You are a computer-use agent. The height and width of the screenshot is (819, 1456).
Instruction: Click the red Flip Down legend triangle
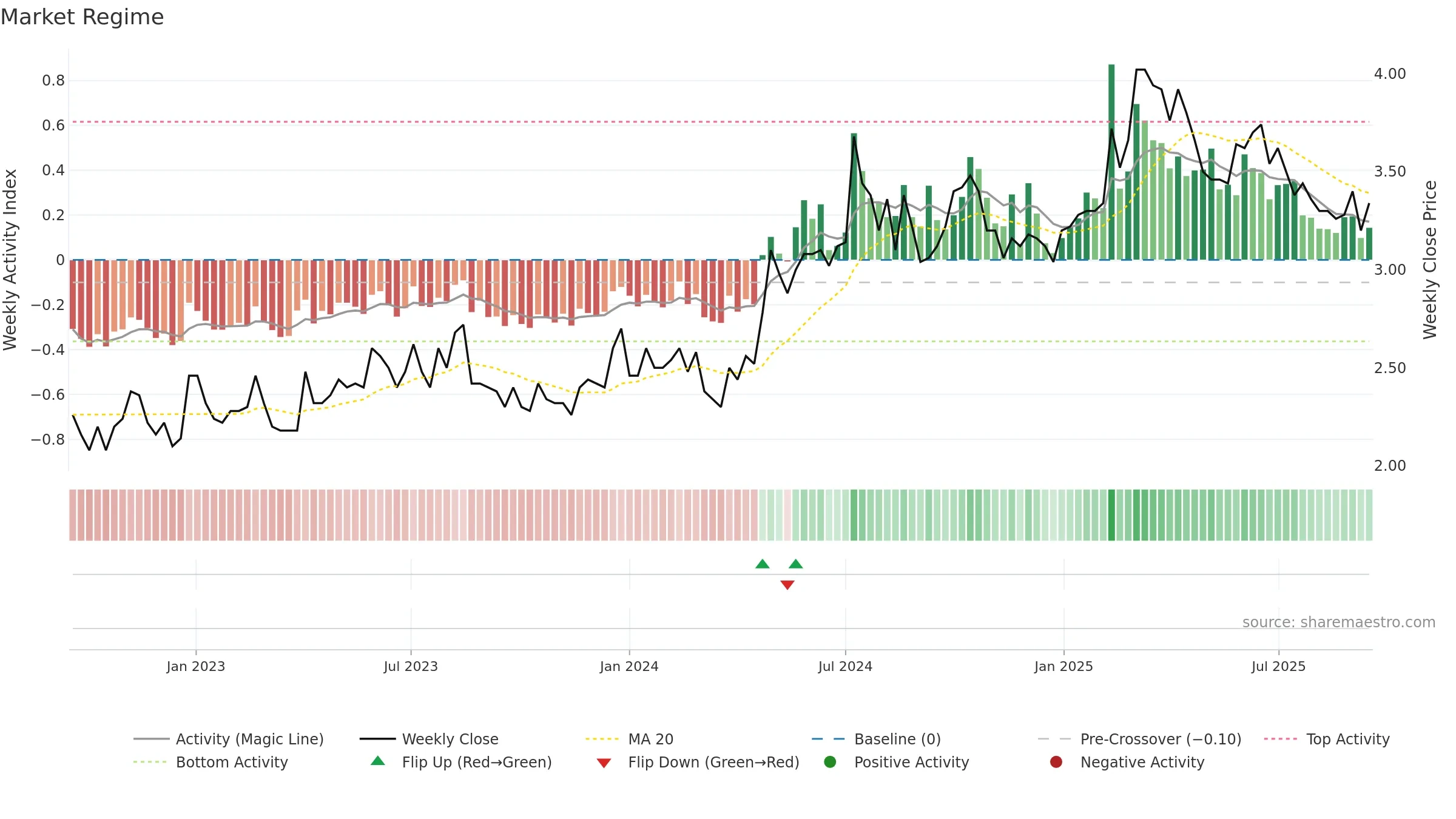[604, 763]
